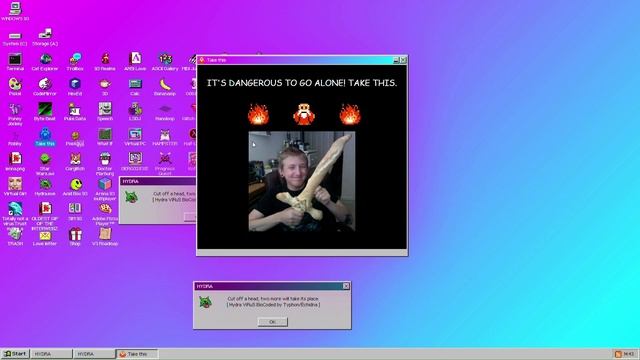Open the Puke Data icon
This screenshot has height=360, width=640.
[75, 112]
